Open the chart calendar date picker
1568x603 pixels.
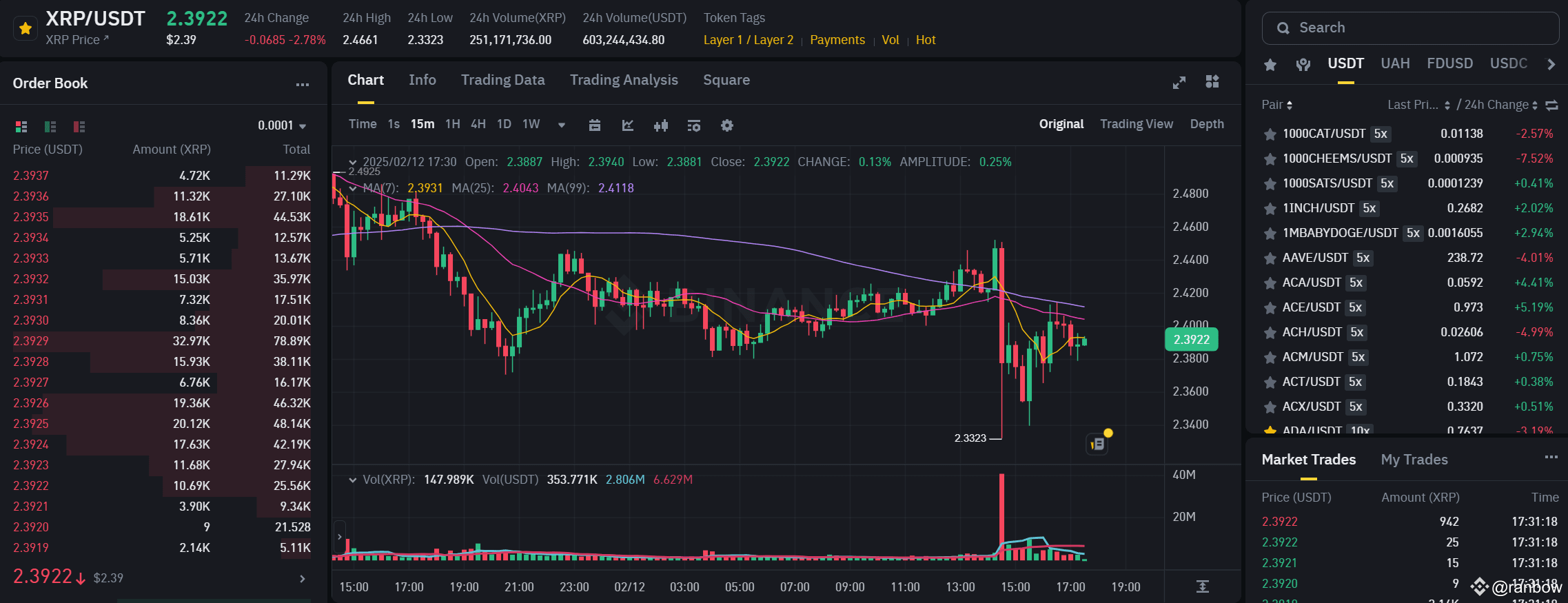[x=595, y=125]
